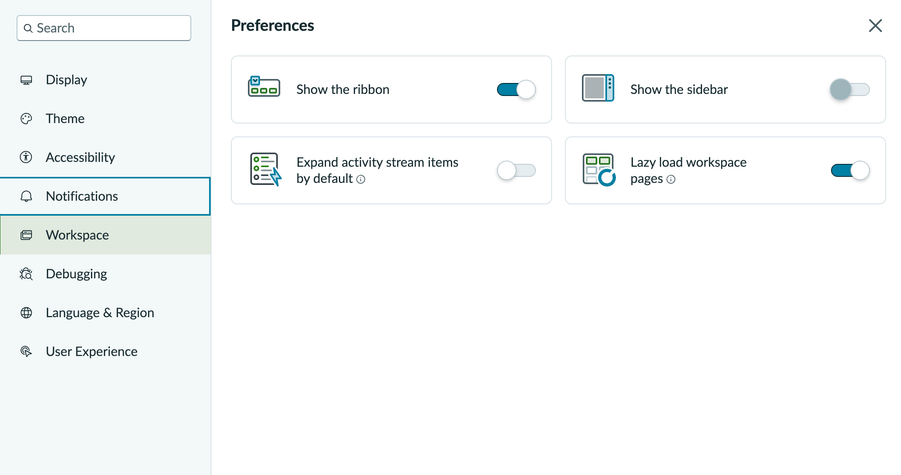Click the Notifications bell icon

point(26,196)
